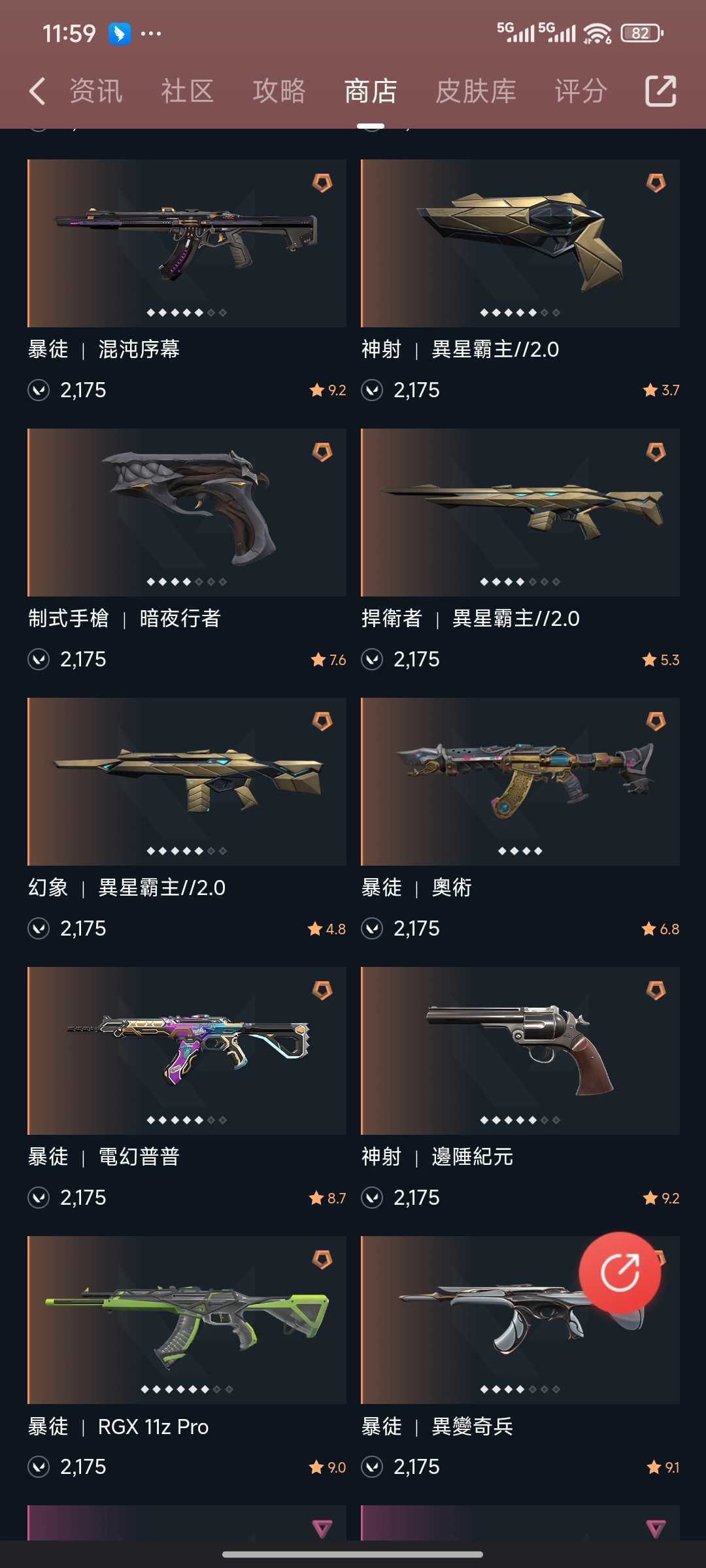
Task: Open the 评分 tab
Action: [581, 91]
